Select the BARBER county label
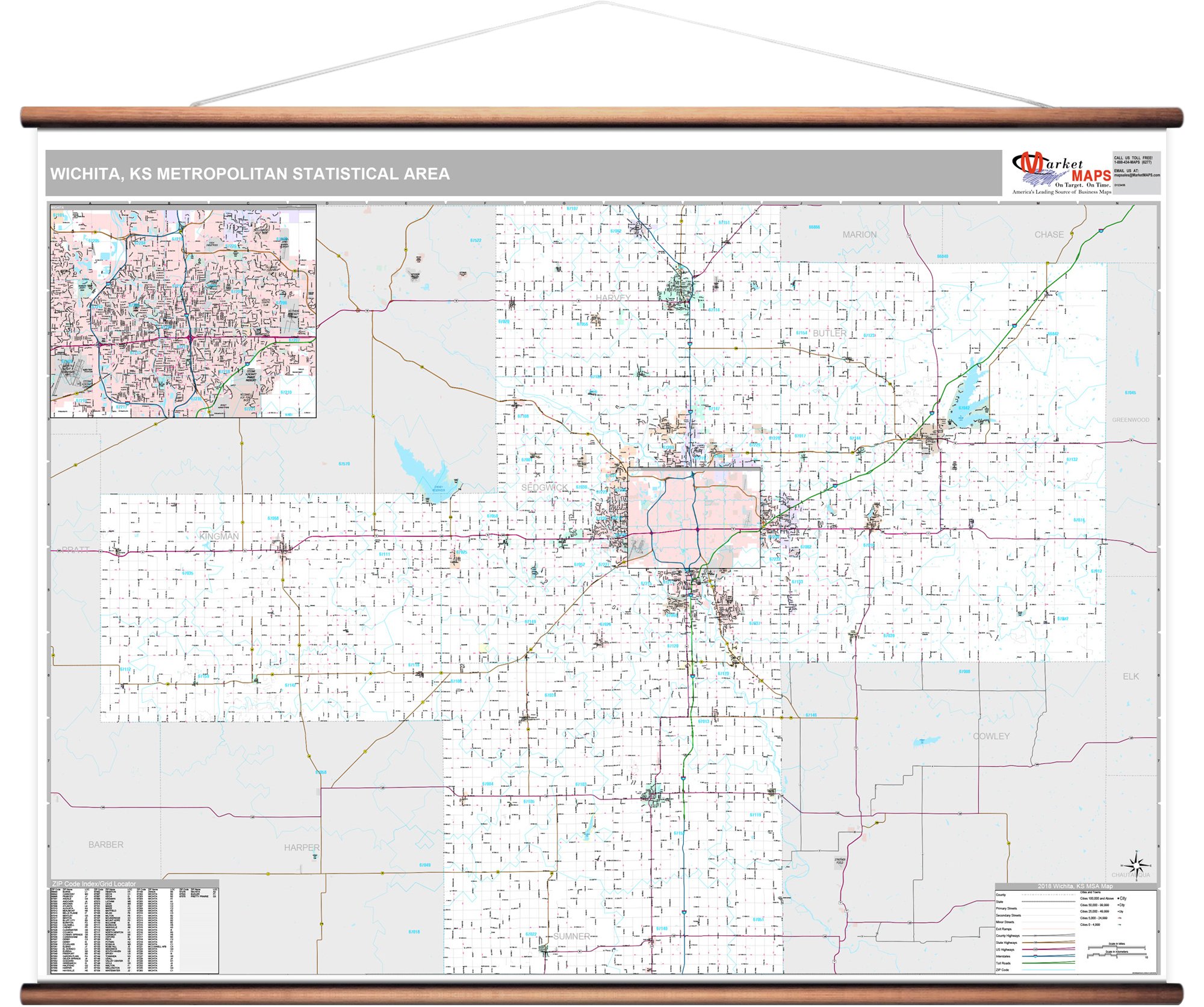Screen dimensions: 1204x1007 click(106, 845)
